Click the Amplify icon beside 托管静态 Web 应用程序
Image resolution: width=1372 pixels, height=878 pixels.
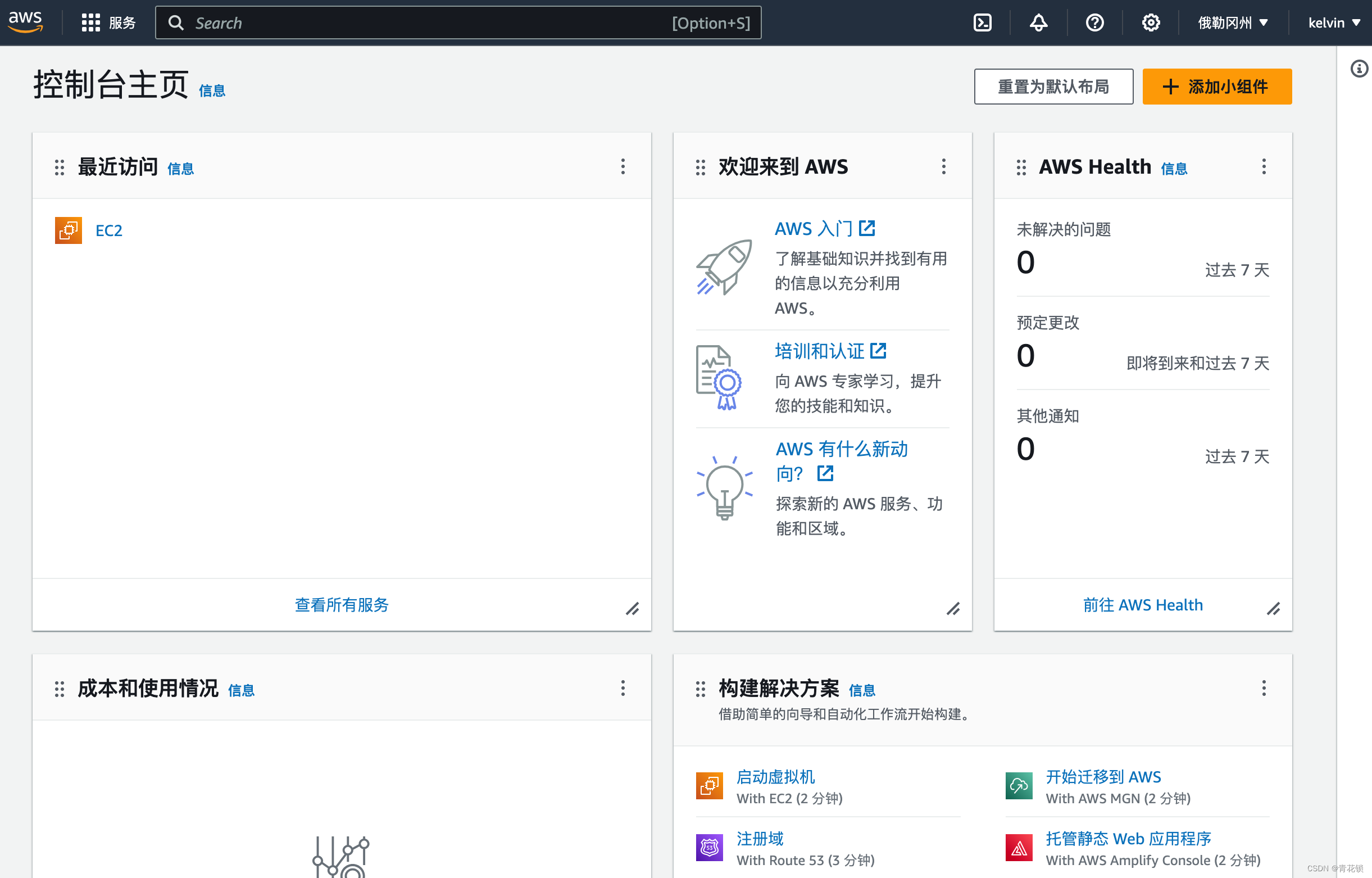[x=1019, y=847]
